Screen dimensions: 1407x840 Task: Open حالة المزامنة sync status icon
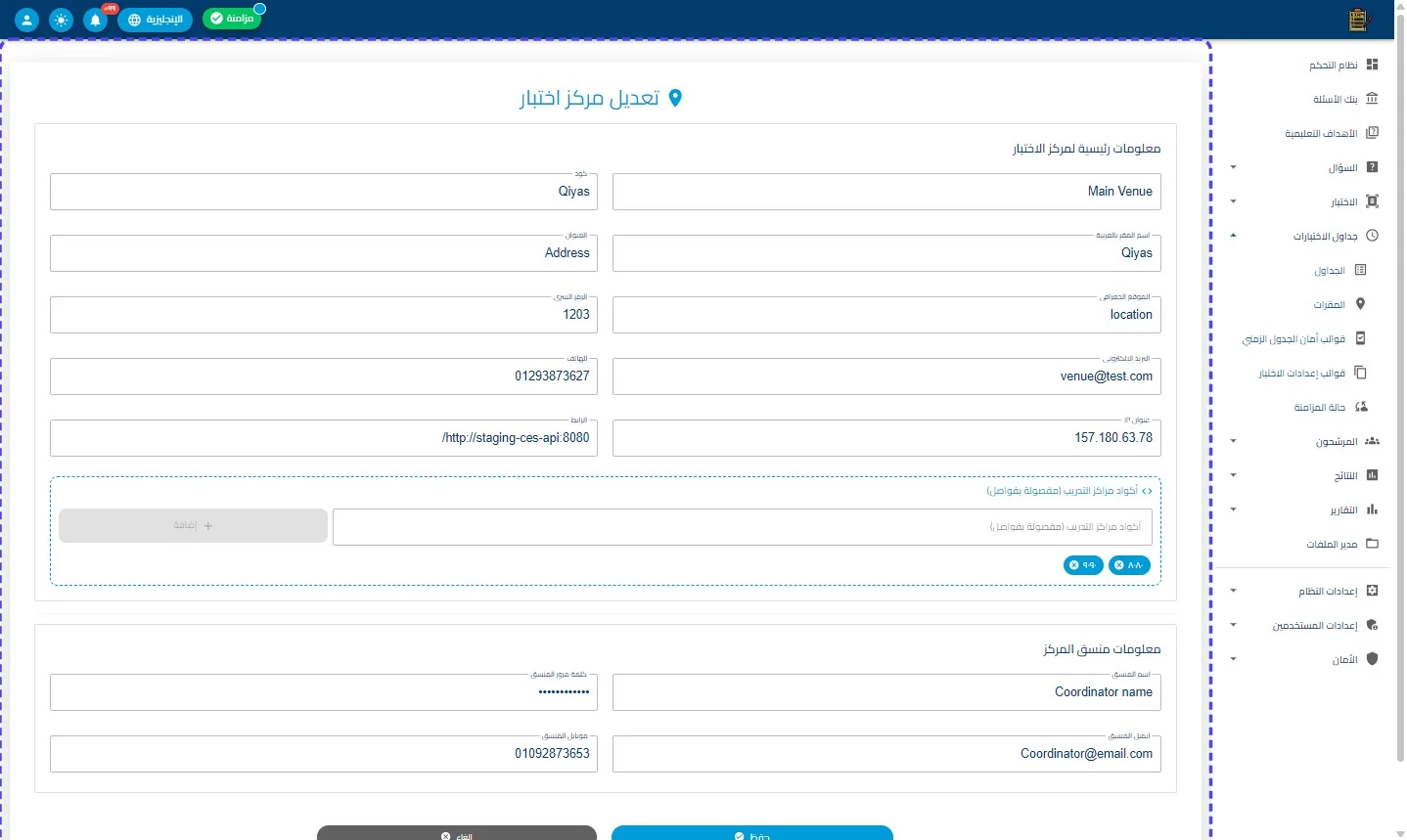tap(1360, 407)
